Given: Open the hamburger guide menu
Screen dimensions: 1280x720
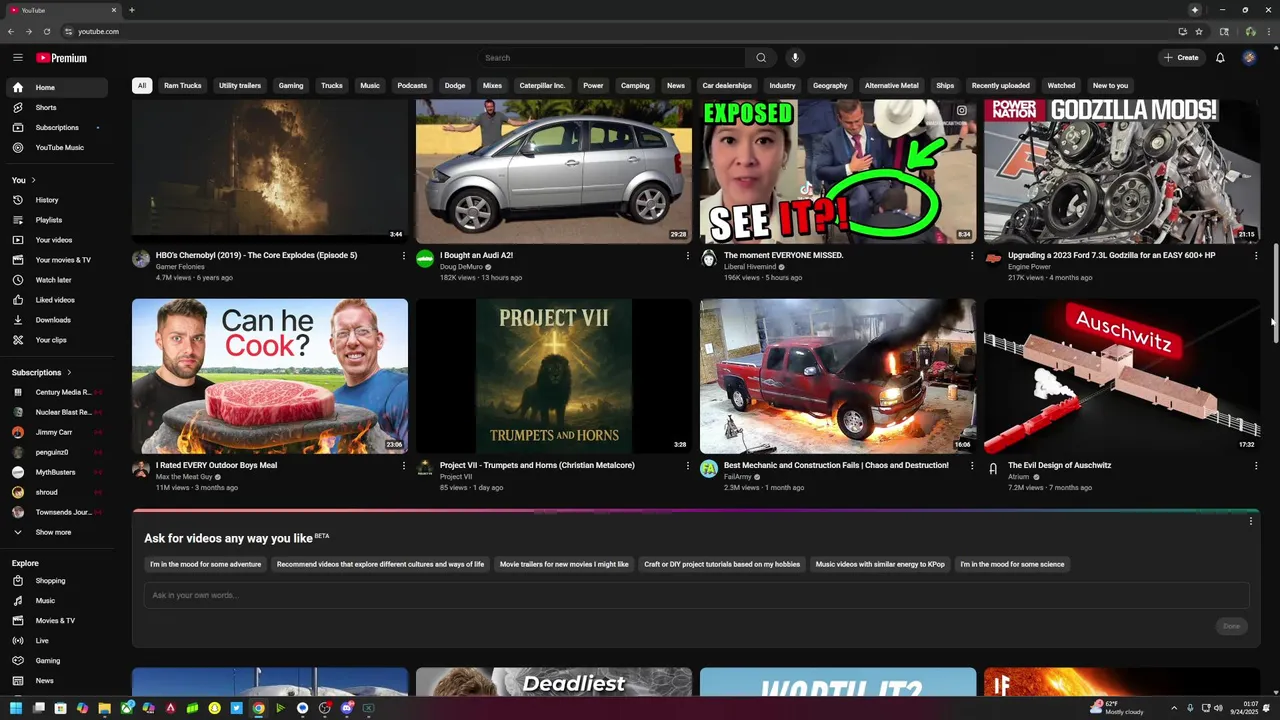Looking at the screenshot, I should click(x=17, y=58).
